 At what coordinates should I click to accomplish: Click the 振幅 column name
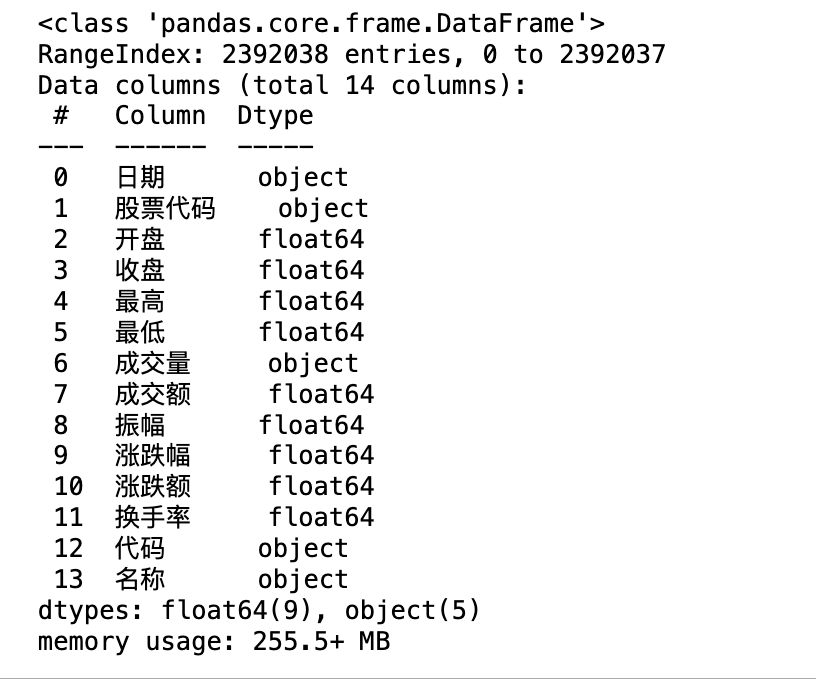tap(140, 425)
